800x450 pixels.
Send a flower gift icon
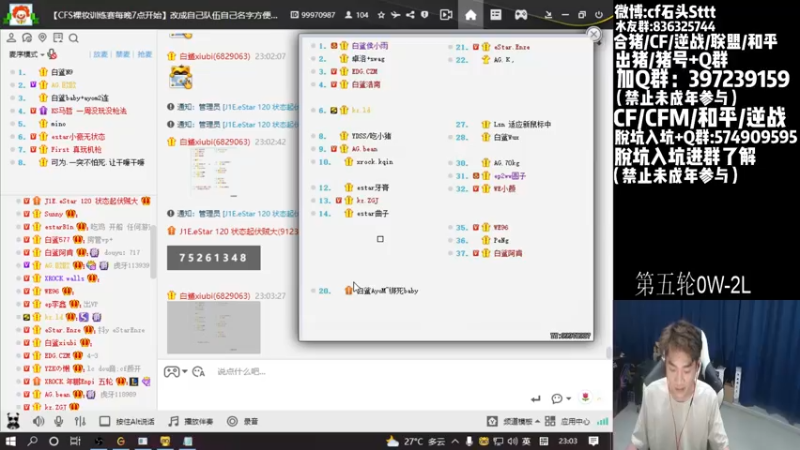point(586,397)
